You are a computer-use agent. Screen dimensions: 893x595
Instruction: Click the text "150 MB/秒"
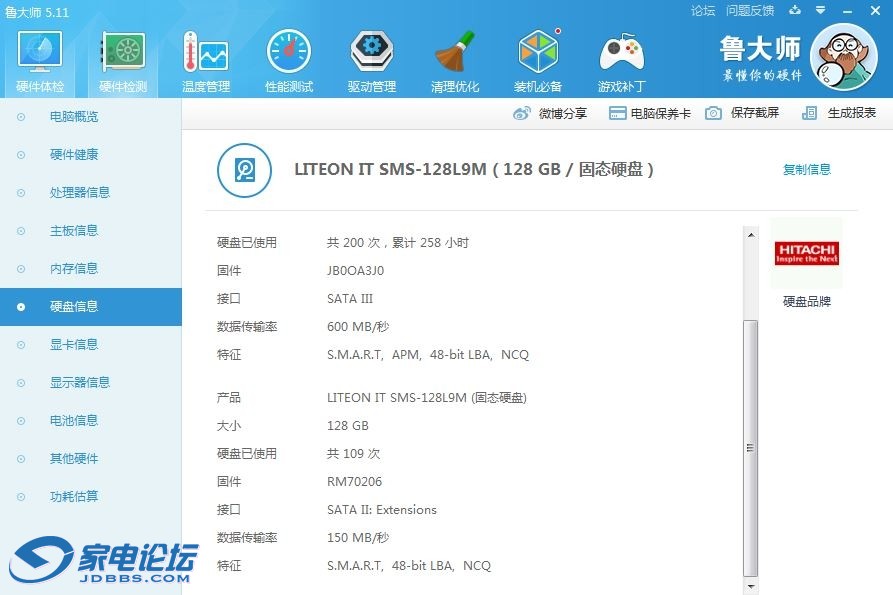point(358,537)
